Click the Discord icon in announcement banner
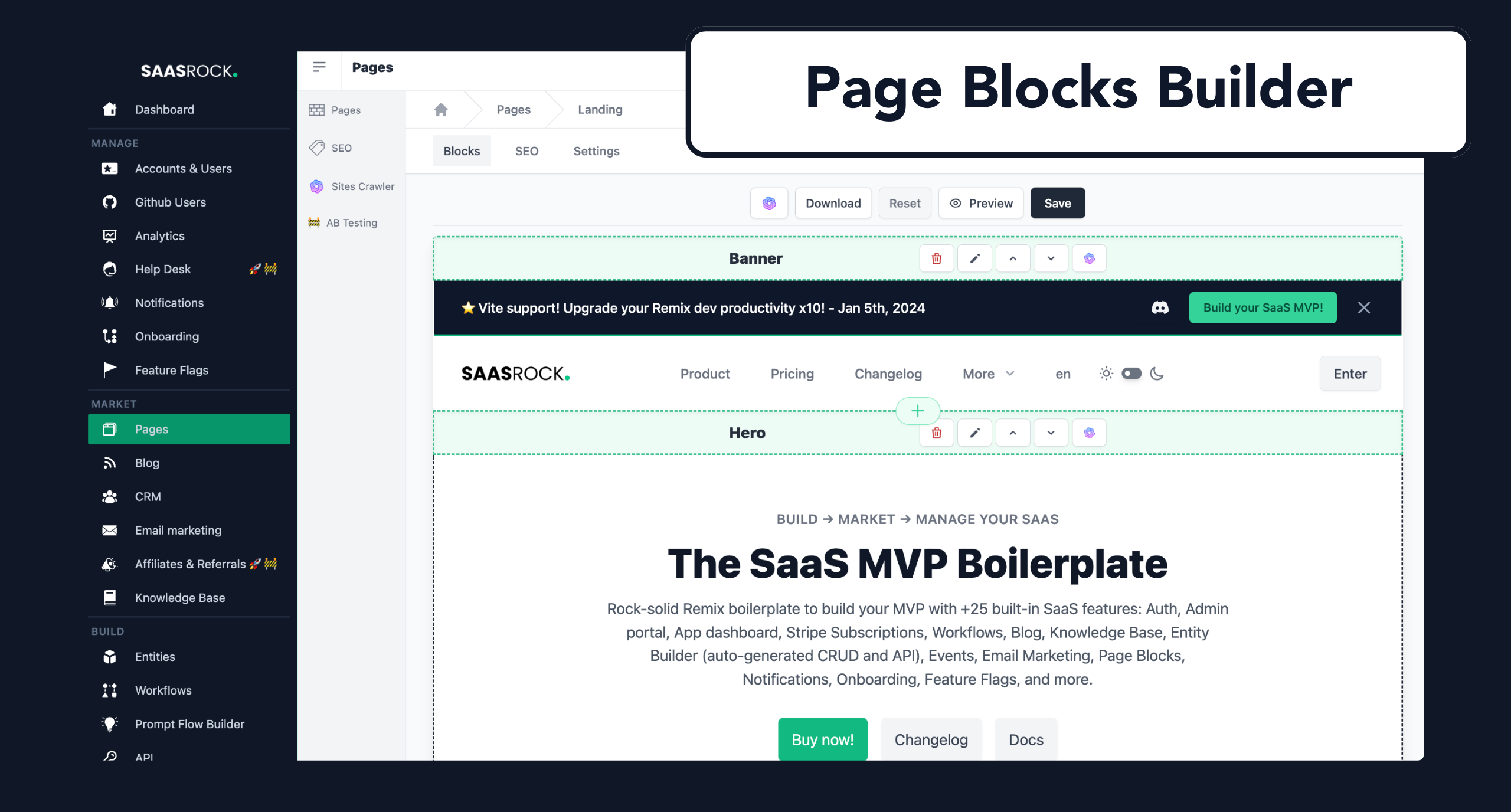This screenshot has height=812, width=1511. (x=1160, y=307)
